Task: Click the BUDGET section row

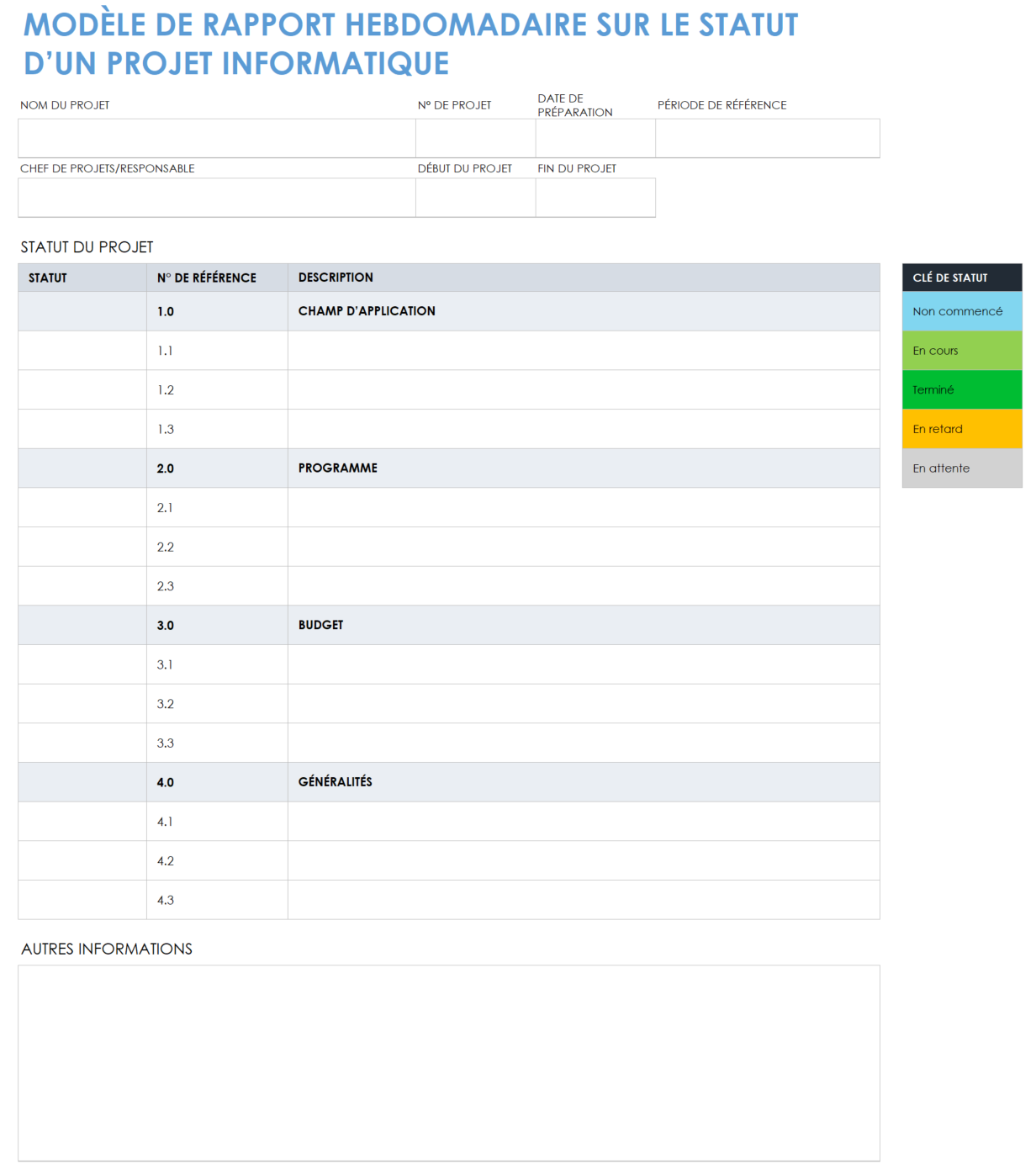Action: tap(321, 625)
